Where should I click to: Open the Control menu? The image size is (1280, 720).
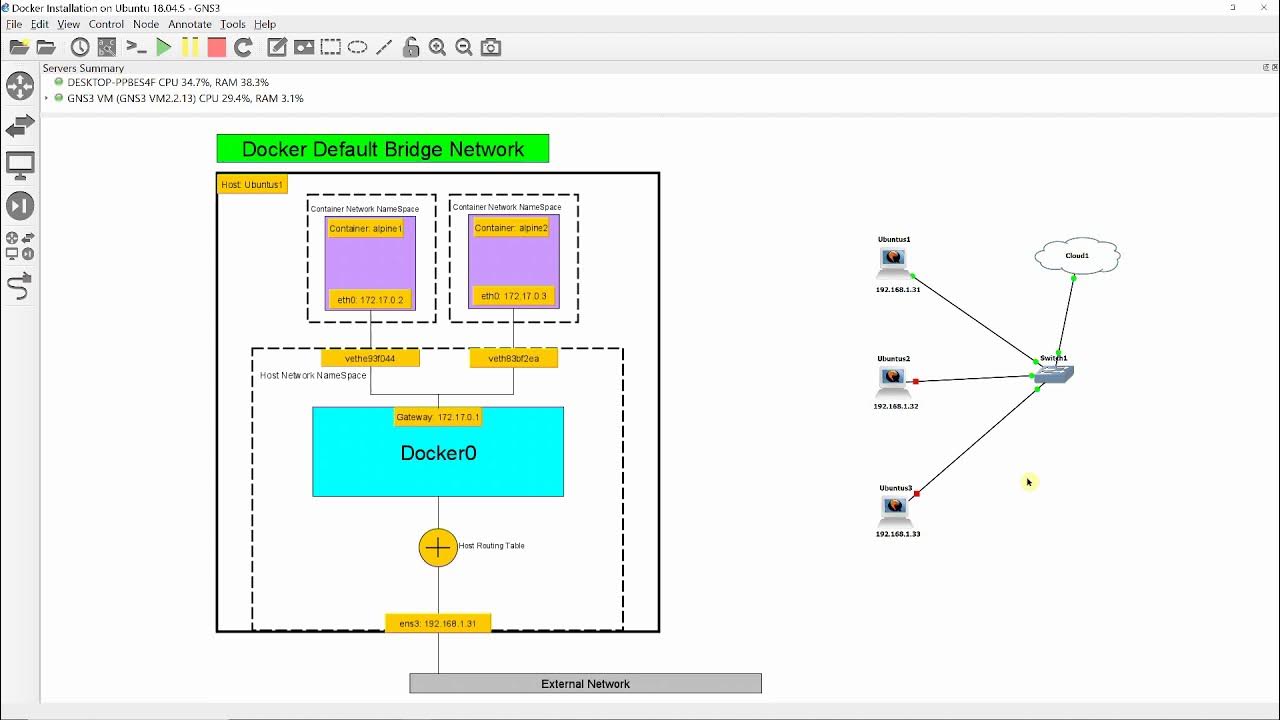point(106,24)
